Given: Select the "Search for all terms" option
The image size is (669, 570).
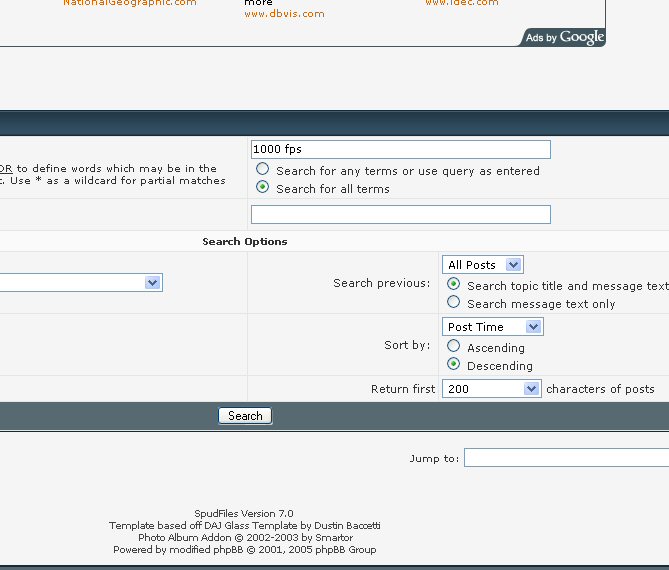Looking at the screenshot, I should [x=263, y=187].
